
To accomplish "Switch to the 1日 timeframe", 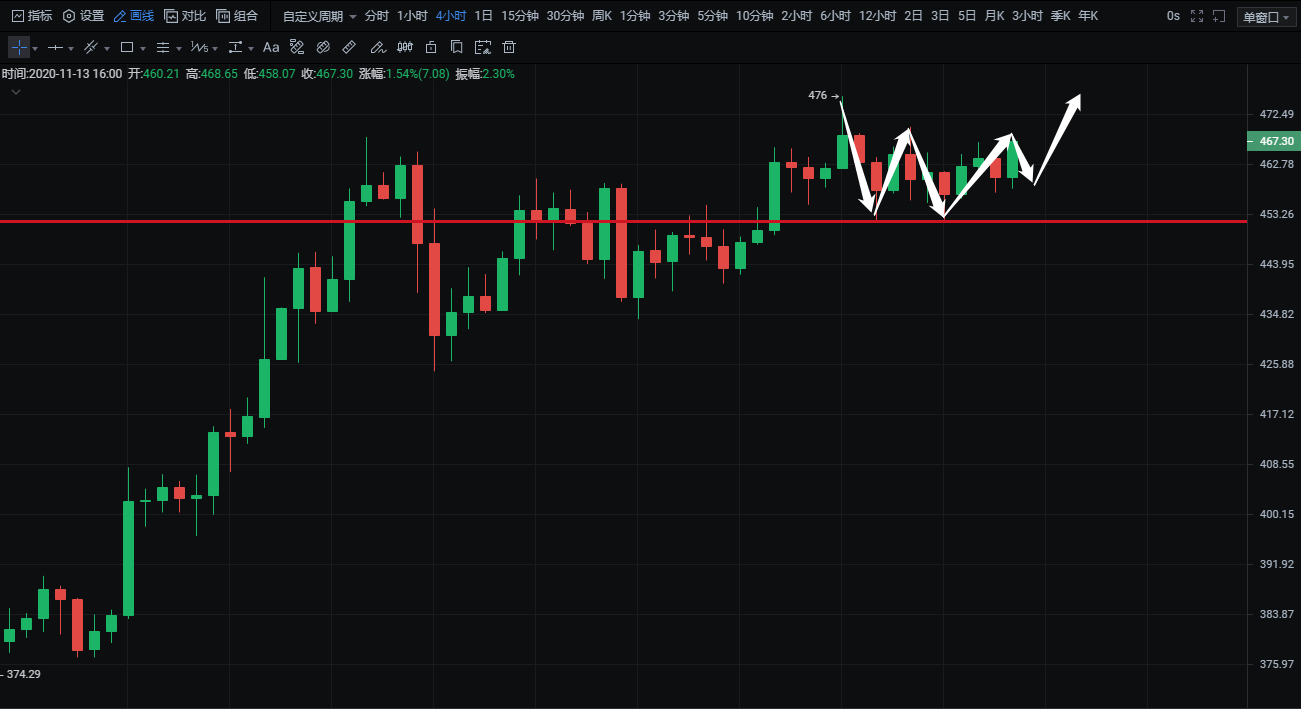I will click(484, 16).
